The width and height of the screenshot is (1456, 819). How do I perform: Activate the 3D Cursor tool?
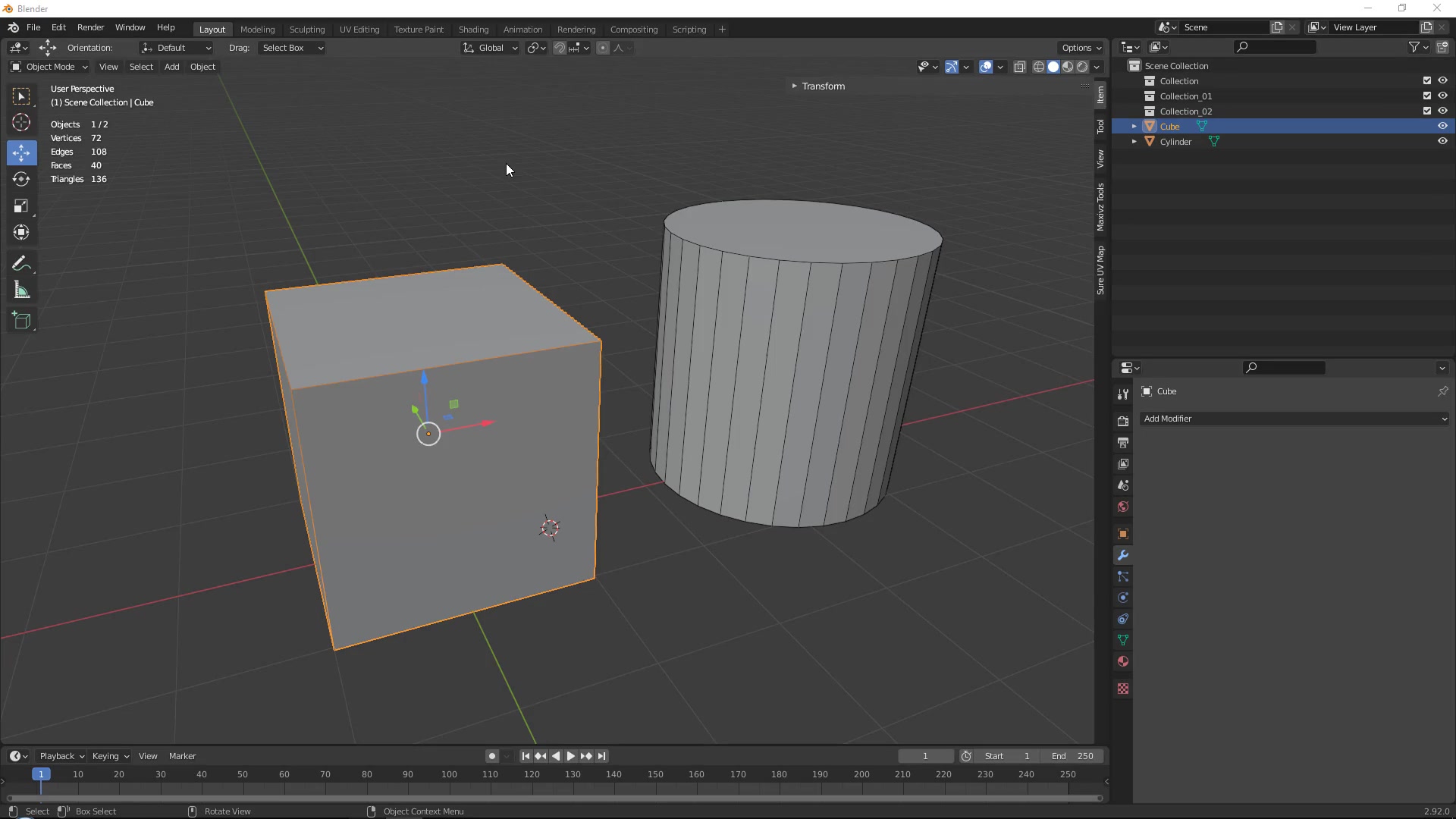[21, 122]
